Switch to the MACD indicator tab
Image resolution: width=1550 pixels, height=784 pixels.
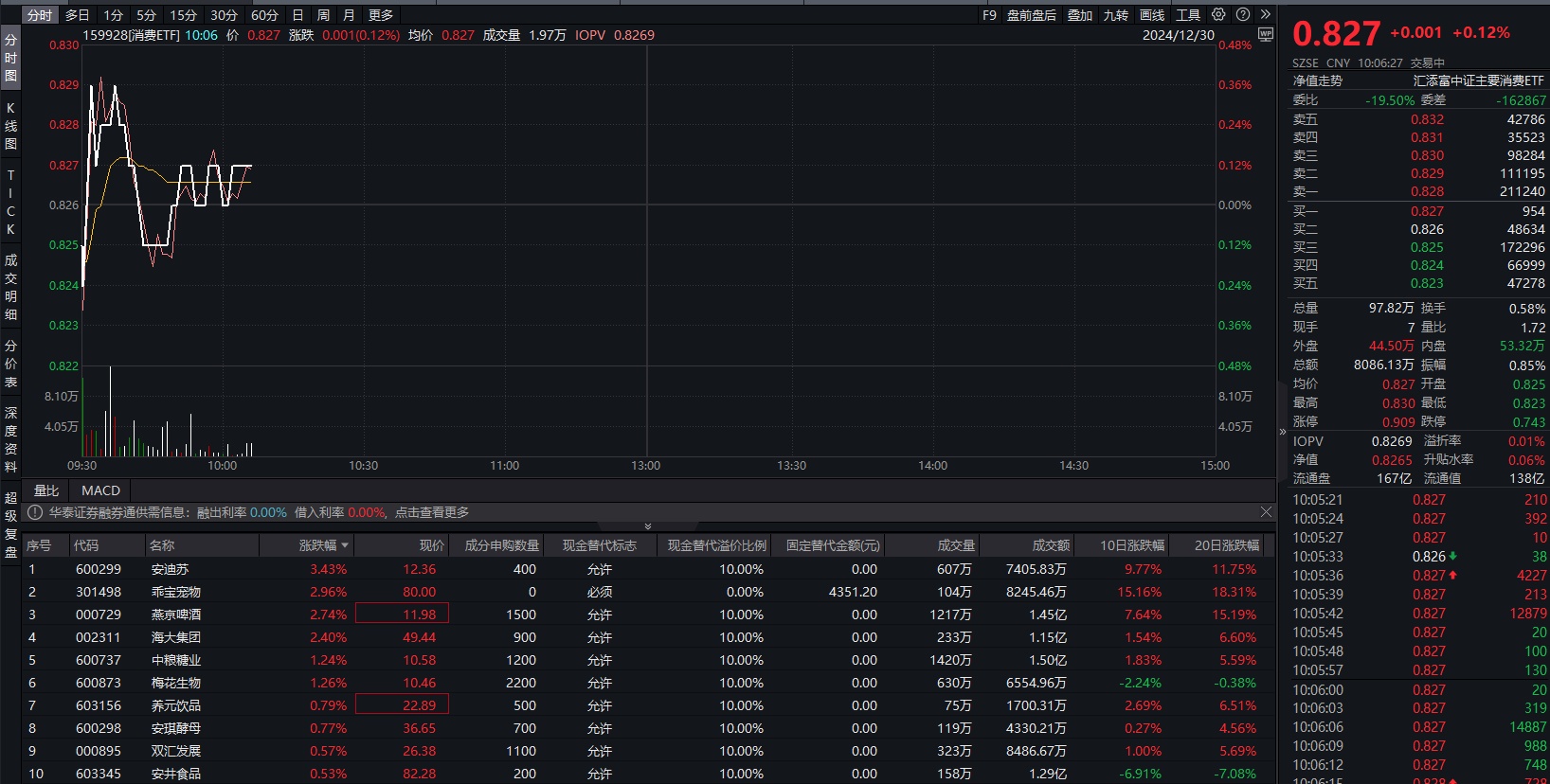pos(100,490)
